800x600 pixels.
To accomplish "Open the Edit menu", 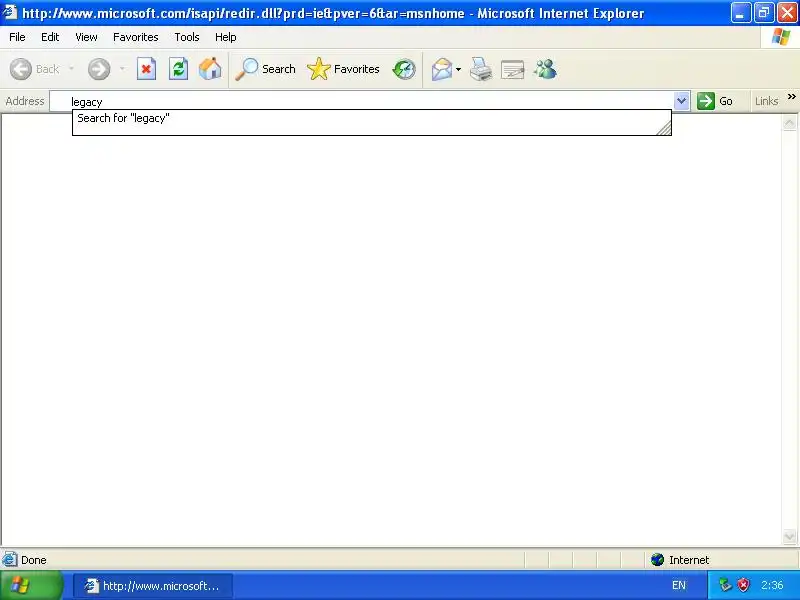I will (50, 37).
